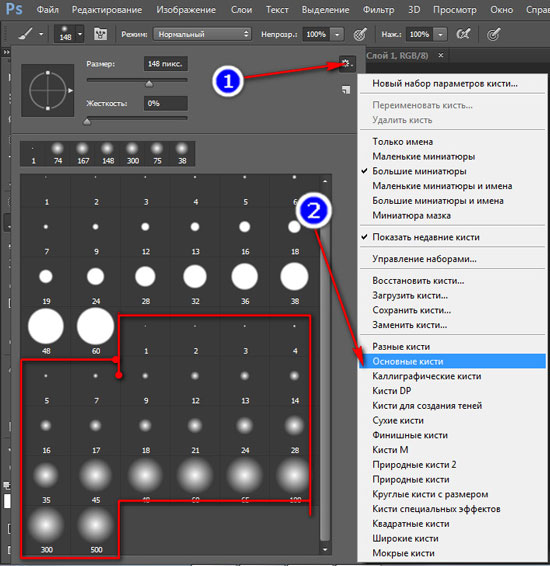Viewport: 550px width, 566px height.
Task: Enable airbrush mode icon
Action: point(463,34)
